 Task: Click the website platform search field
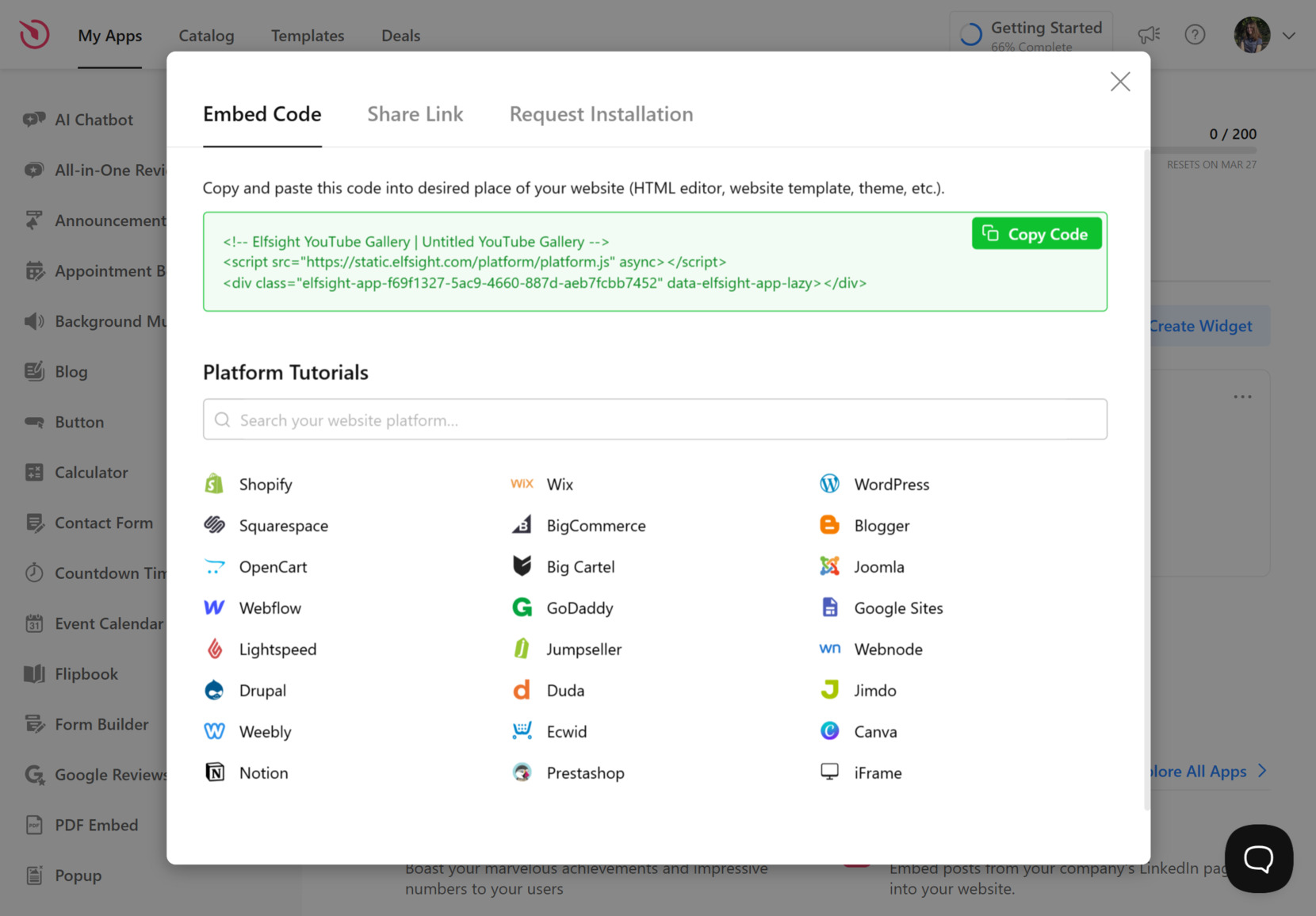[654, 420]
